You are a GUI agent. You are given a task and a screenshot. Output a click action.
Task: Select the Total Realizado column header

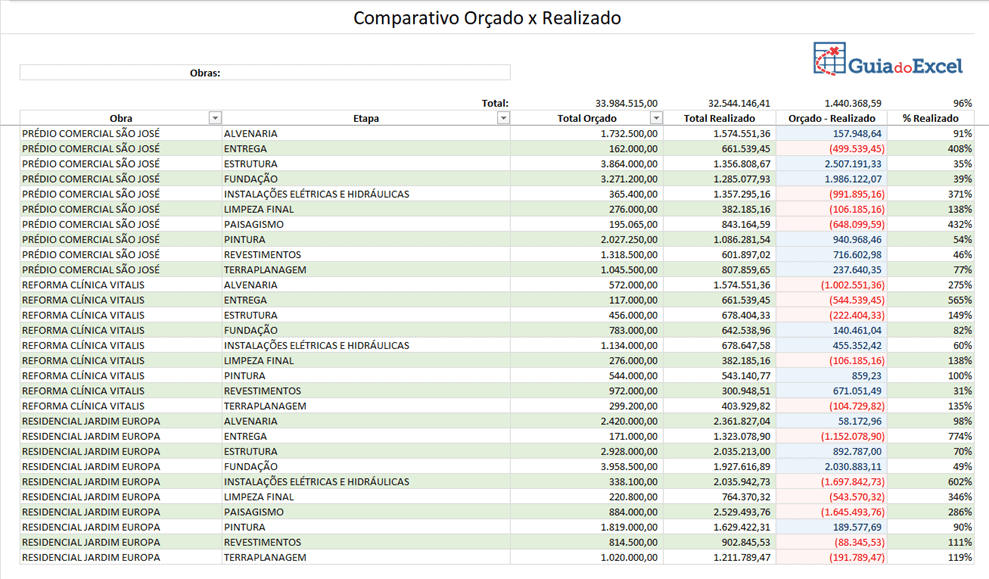(x=719, y=118)
